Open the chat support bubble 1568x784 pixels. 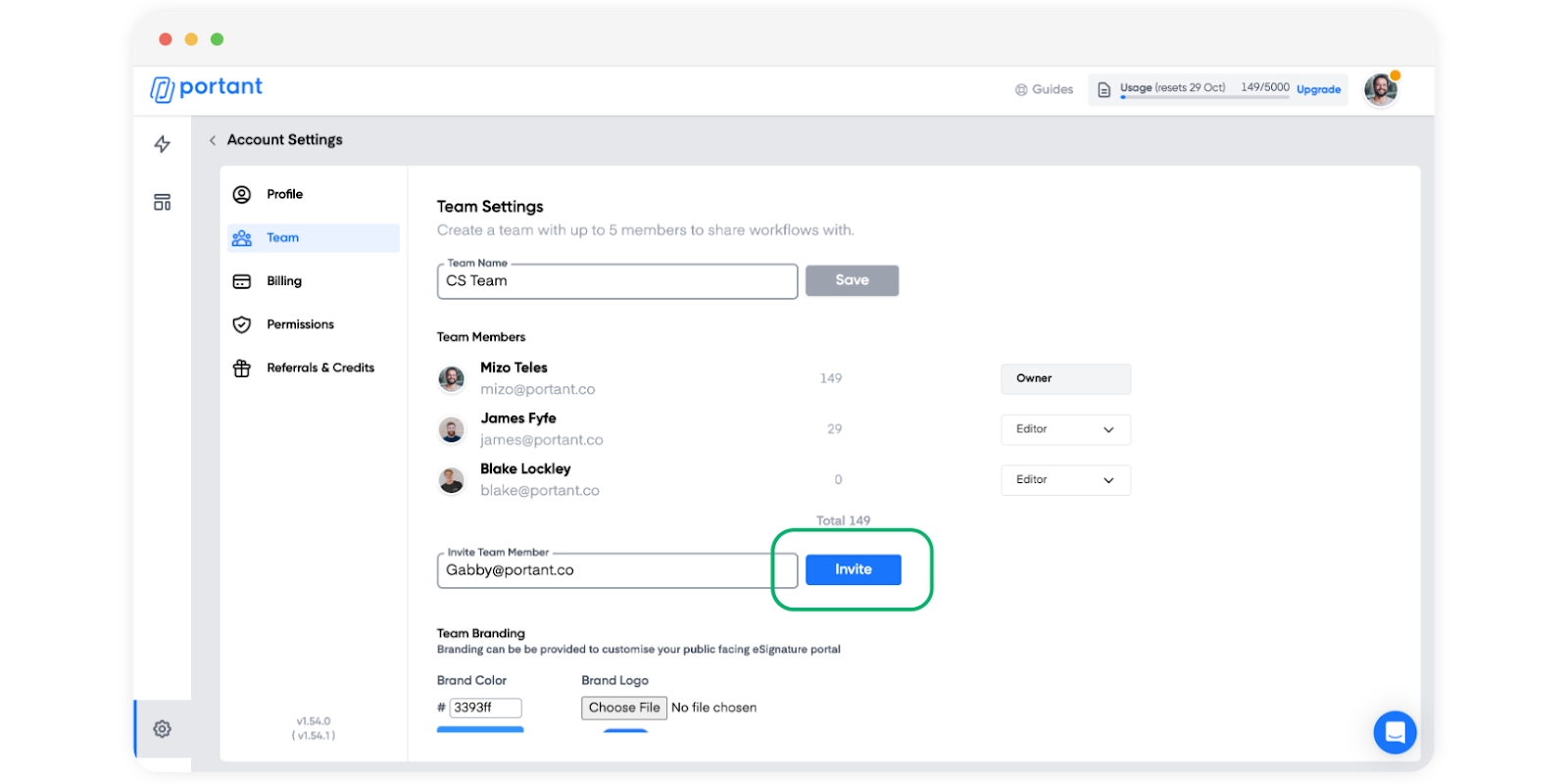click(1395, 732)
